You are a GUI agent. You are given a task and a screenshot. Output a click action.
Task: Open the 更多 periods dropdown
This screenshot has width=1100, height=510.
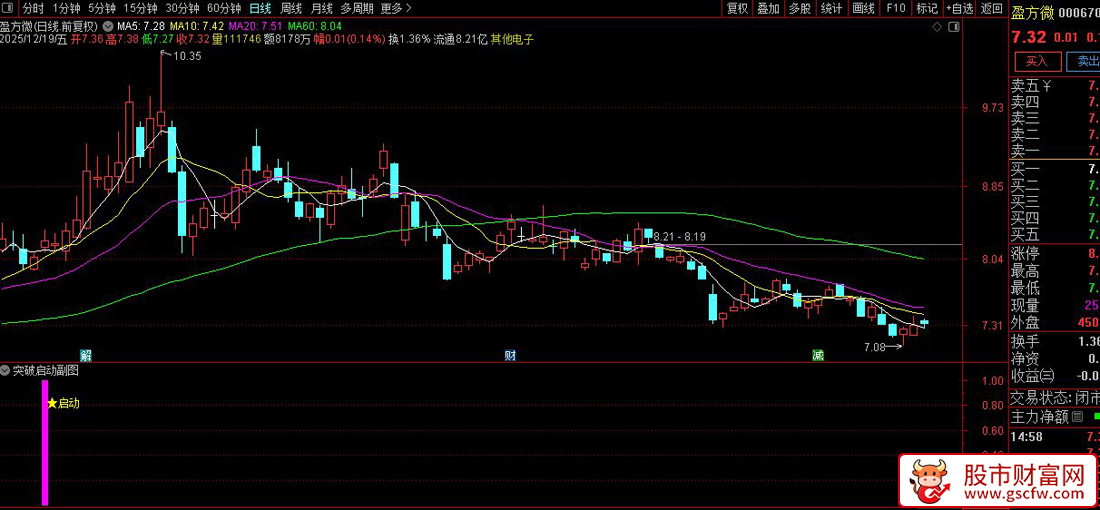tap(396, 8)
